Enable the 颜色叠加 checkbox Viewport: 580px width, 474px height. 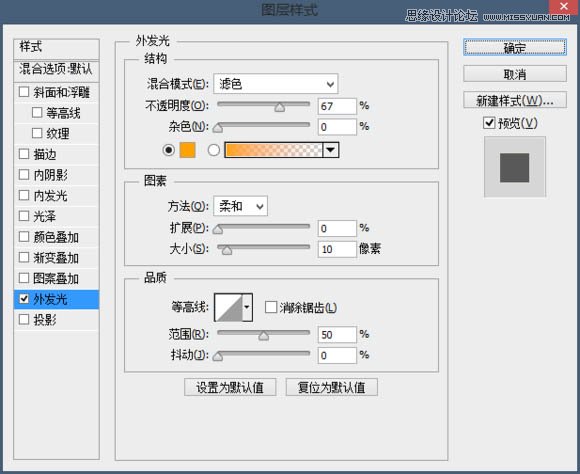(24, 236)
